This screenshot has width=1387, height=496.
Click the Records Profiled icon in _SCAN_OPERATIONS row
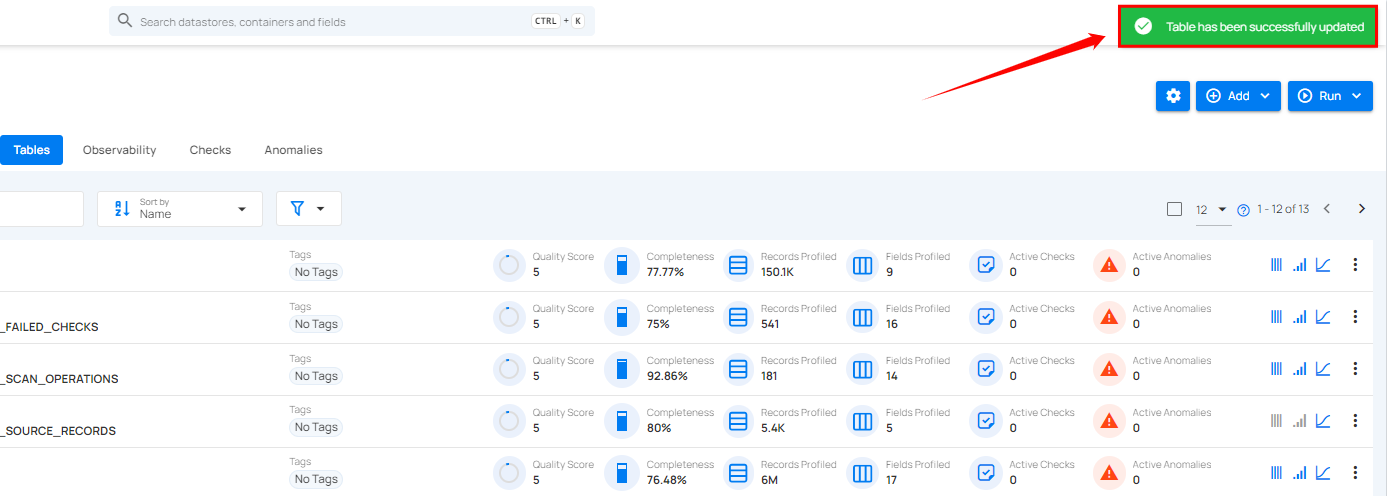[738, 369]
